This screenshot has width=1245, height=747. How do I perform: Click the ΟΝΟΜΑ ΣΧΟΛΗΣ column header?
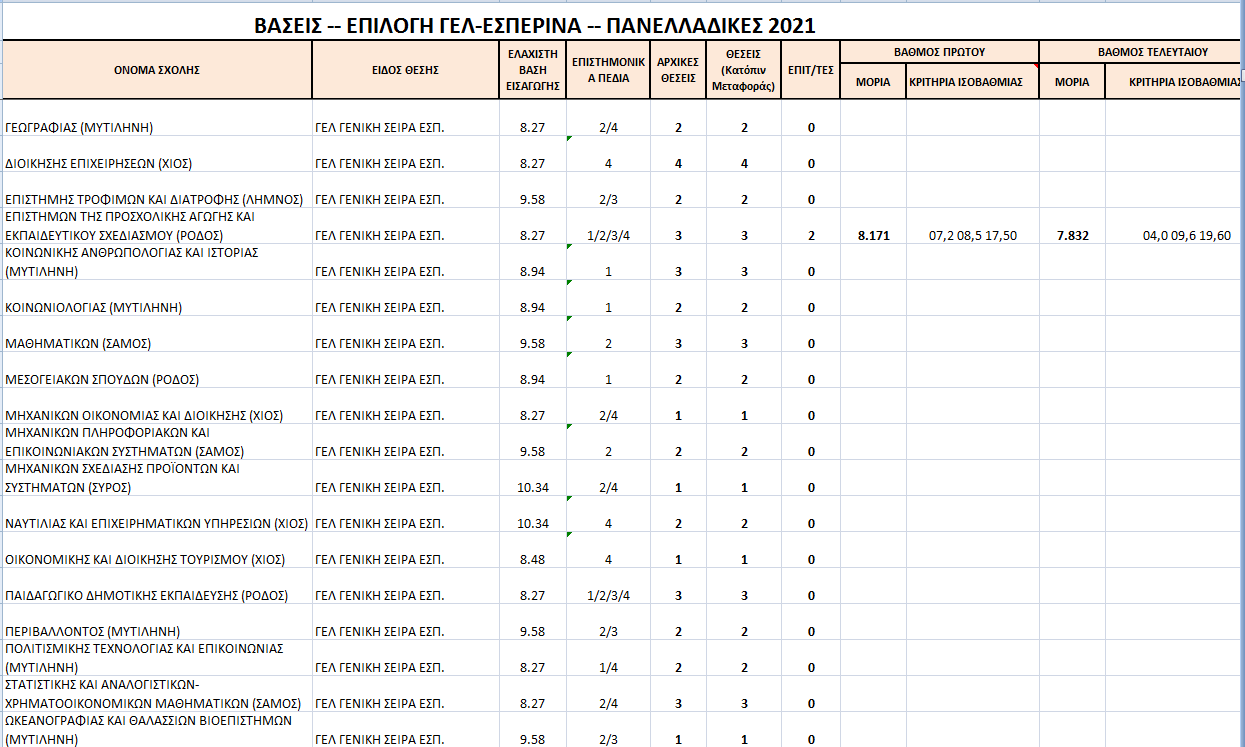coord(157,70)
